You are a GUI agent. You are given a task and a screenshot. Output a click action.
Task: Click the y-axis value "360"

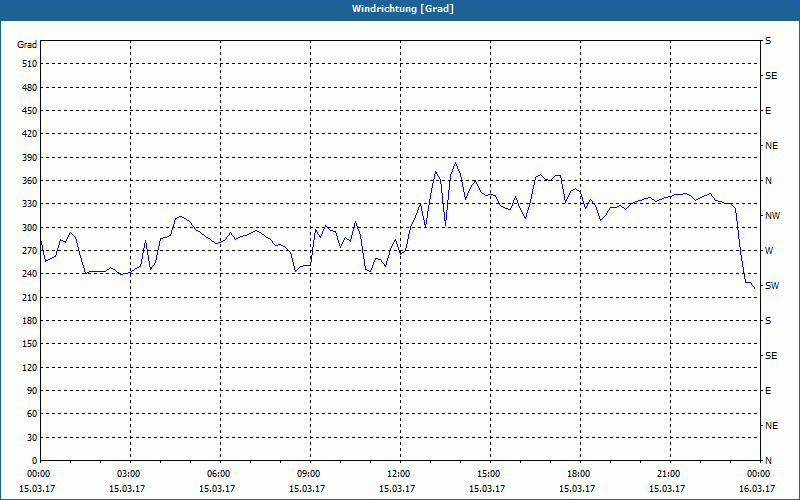click(30, 181)
